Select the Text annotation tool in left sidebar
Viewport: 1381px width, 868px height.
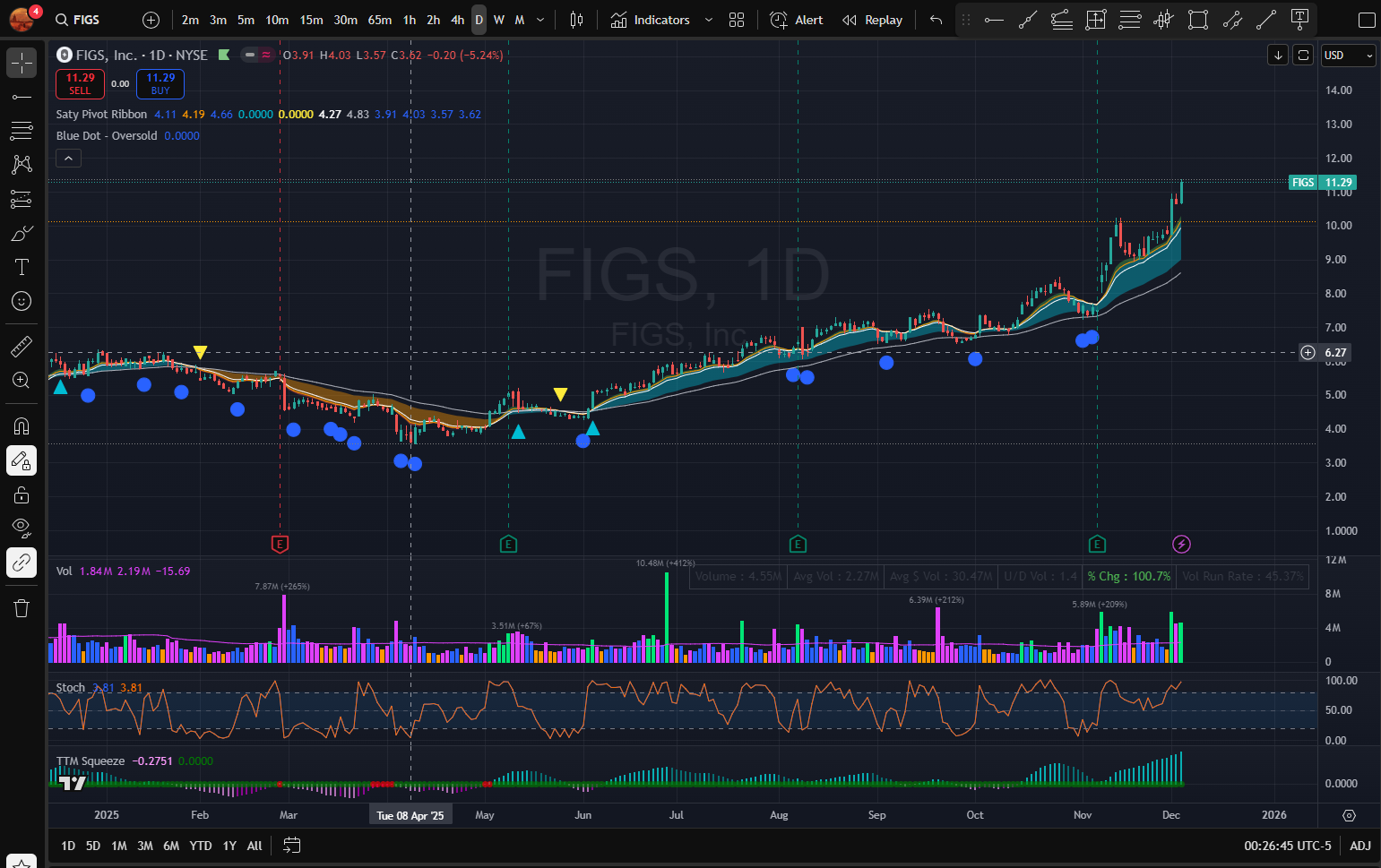22,267
